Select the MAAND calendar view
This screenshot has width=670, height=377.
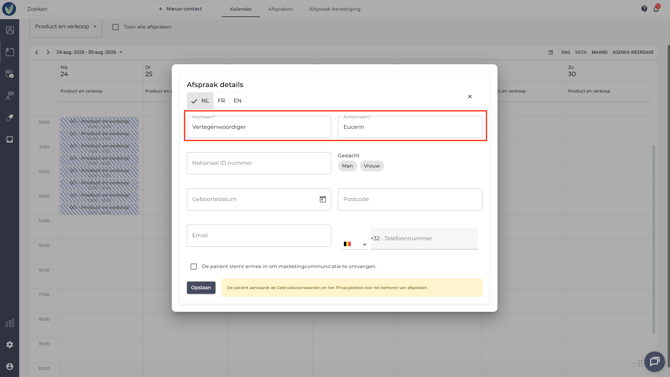(599, 52)
